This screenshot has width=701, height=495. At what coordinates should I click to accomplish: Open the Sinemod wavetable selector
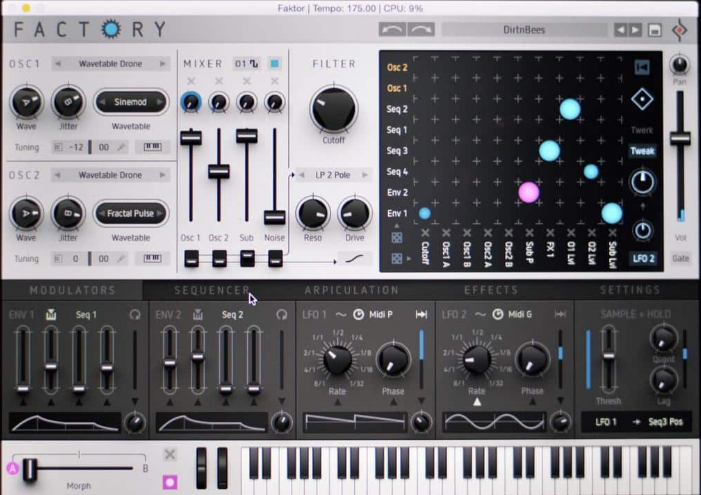click(131, 102)
